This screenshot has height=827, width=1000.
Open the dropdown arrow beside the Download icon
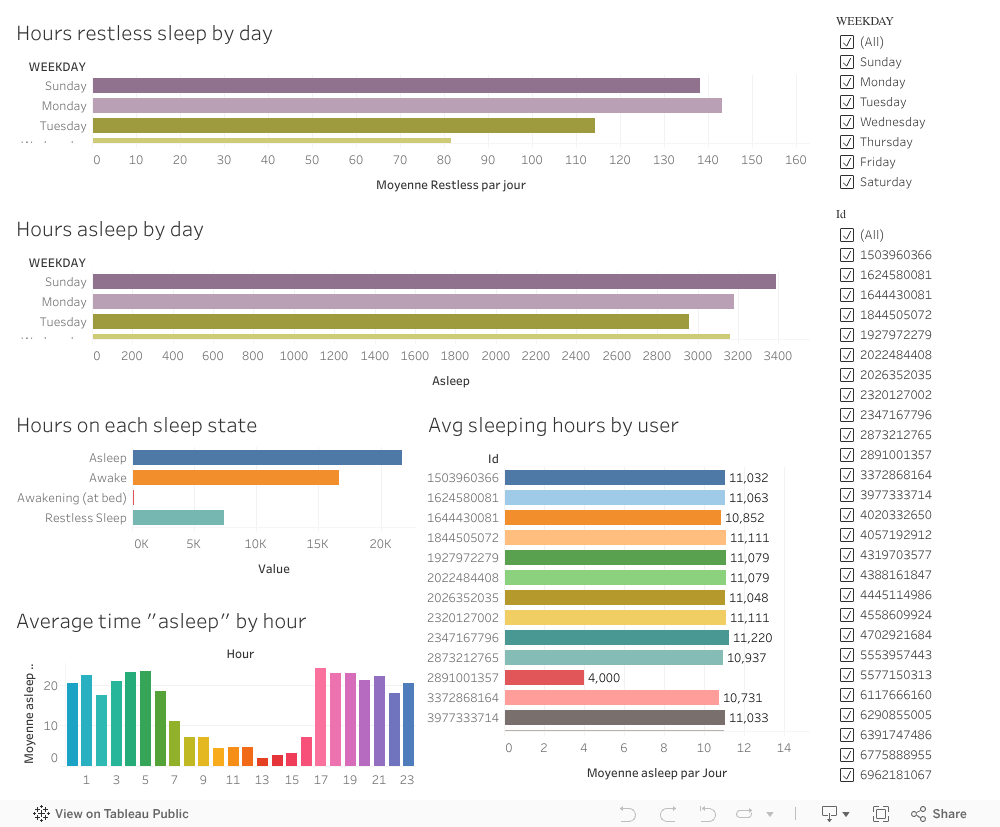point(846,815)
